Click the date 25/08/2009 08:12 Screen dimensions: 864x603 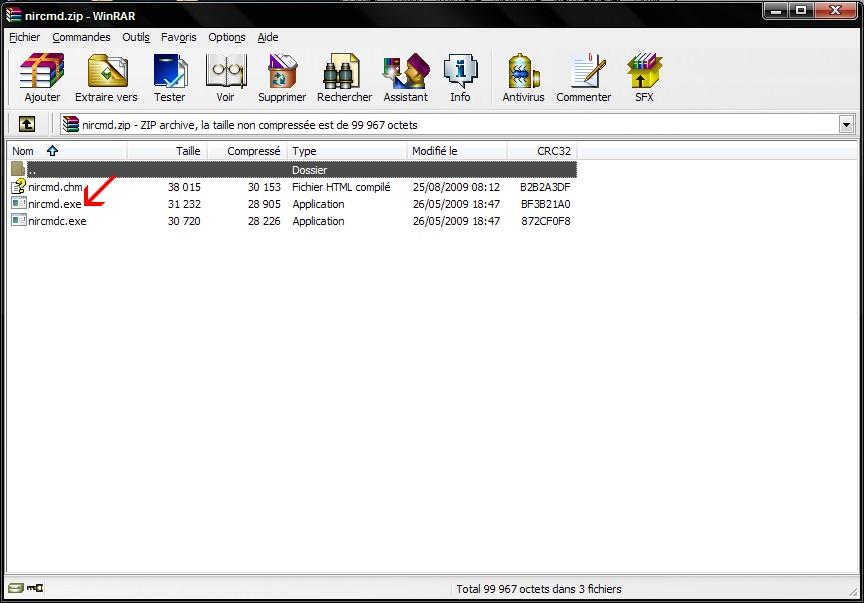click(456, 187)
